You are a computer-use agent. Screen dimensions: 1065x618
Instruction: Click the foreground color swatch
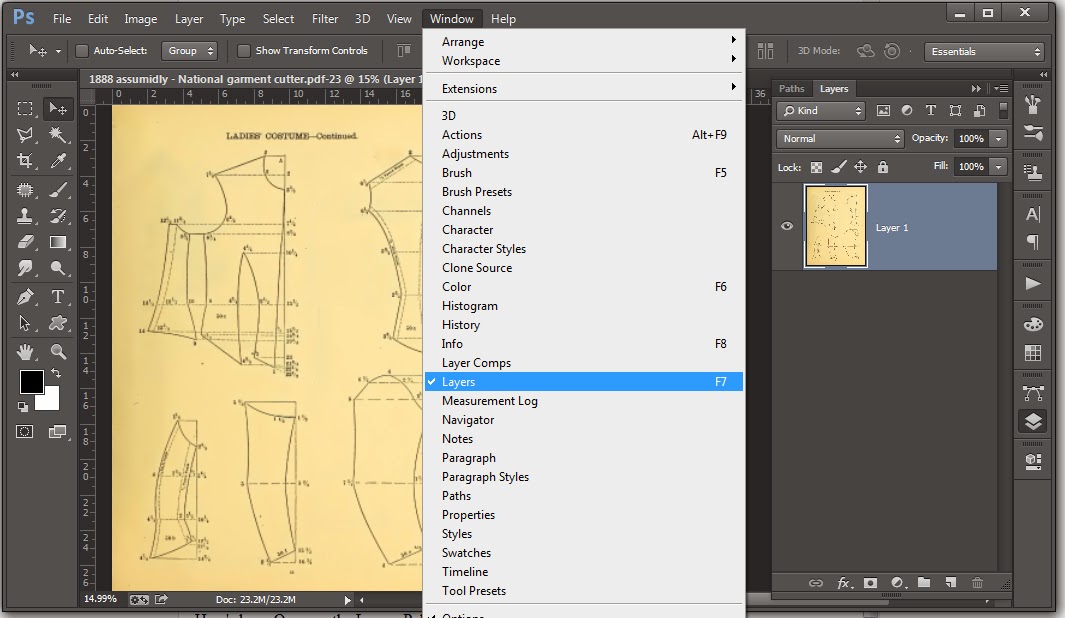coord(31,384)
